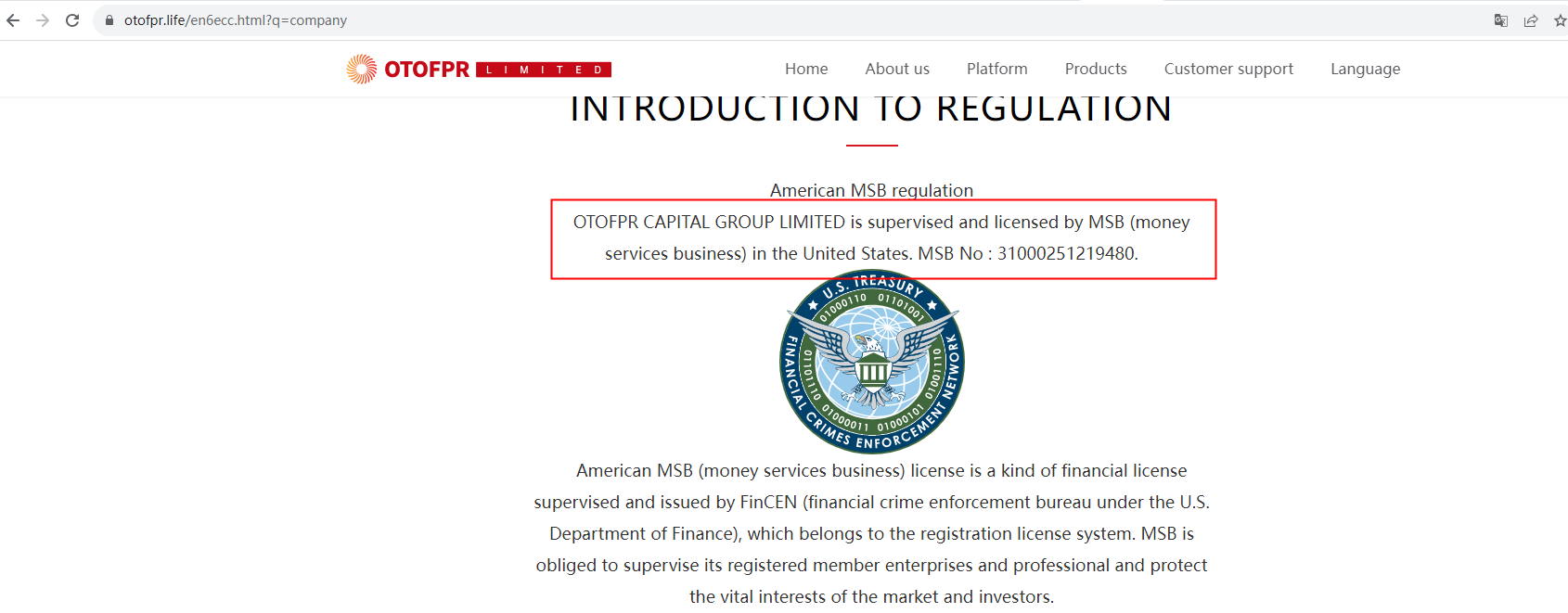Click the MSB No 31000251219480 text

tap(1028, 253)
